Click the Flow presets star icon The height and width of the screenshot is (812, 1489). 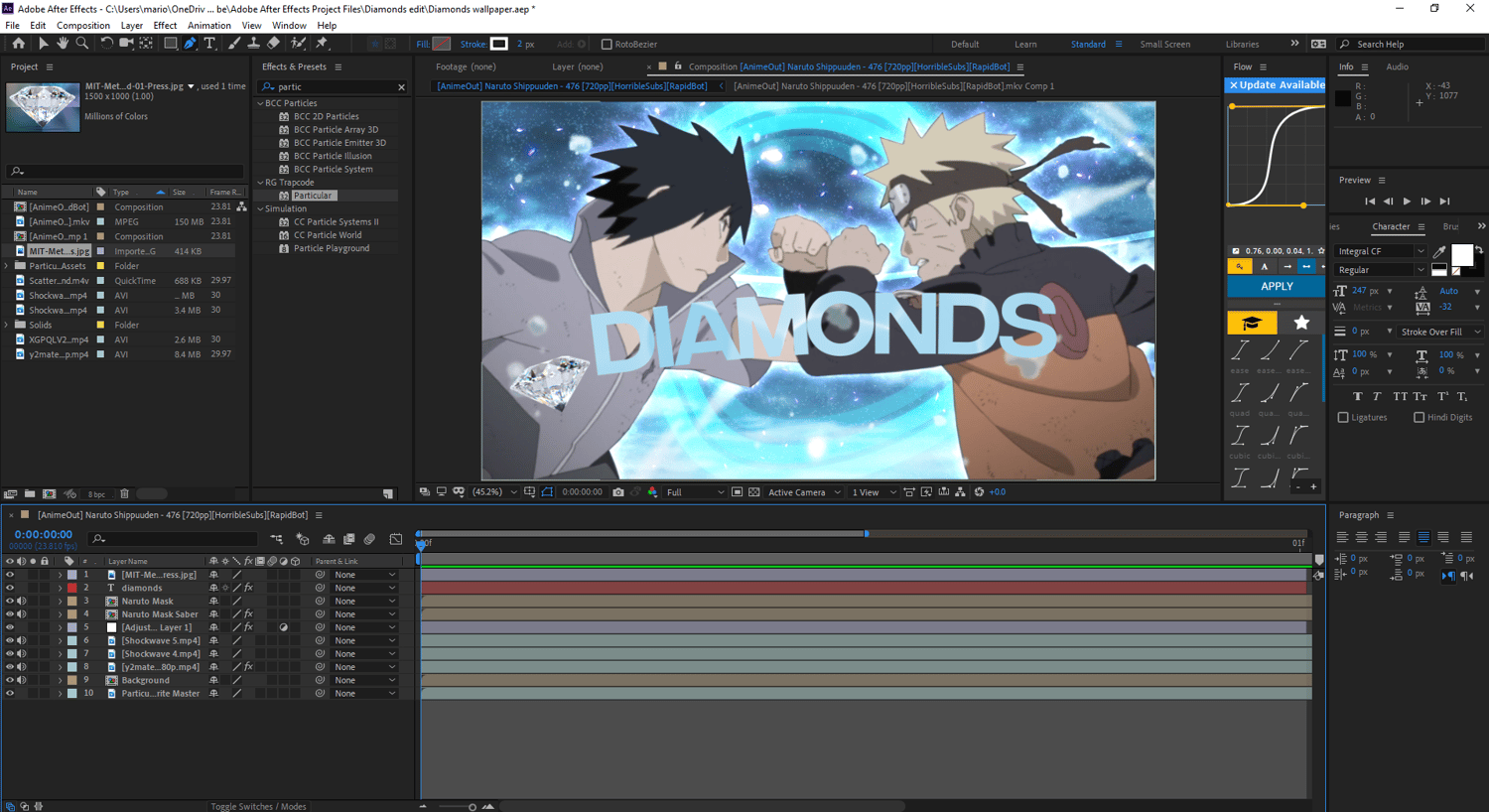(1300, 323)
